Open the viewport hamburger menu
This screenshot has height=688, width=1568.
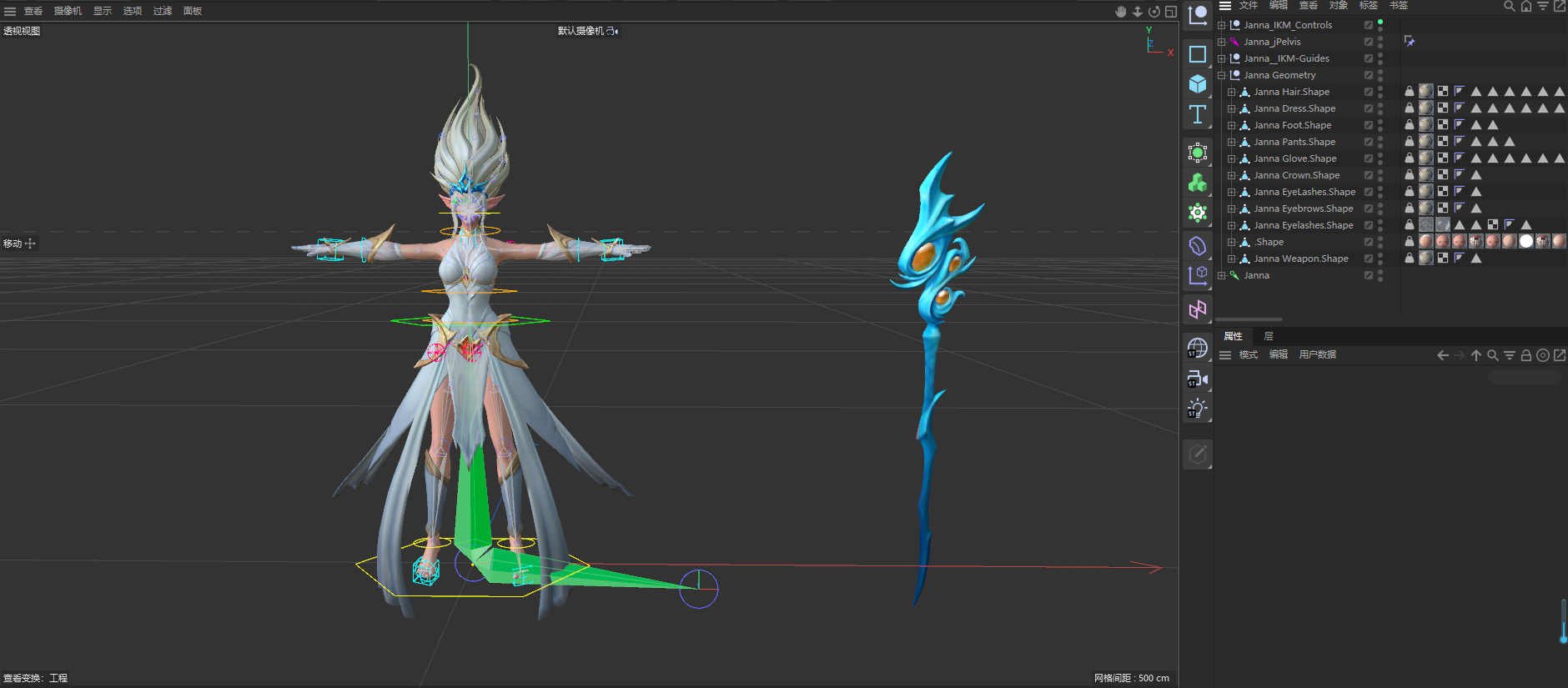(x=10, y=12)
